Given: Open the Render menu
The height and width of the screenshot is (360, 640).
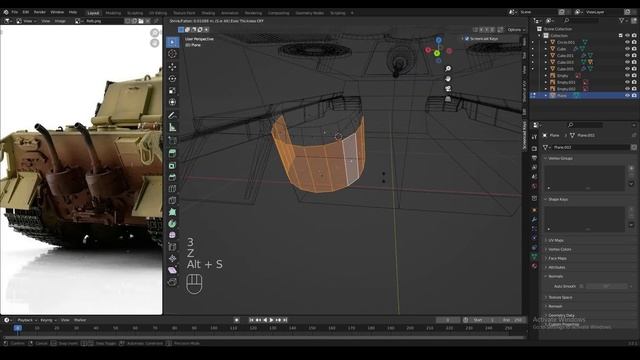Looking at the screenshot, I should pos(40,12).
